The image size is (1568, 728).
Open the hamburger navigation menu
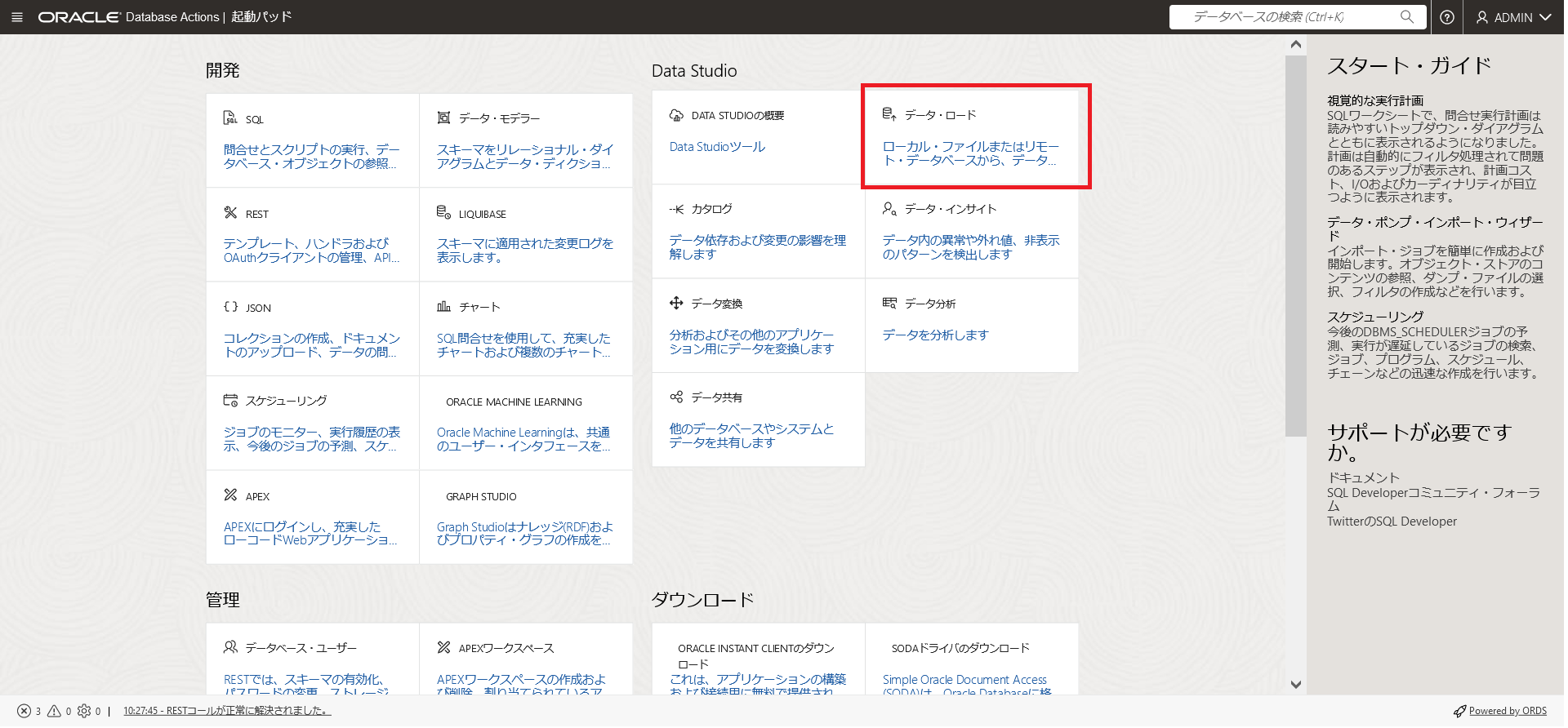(17, 17)
